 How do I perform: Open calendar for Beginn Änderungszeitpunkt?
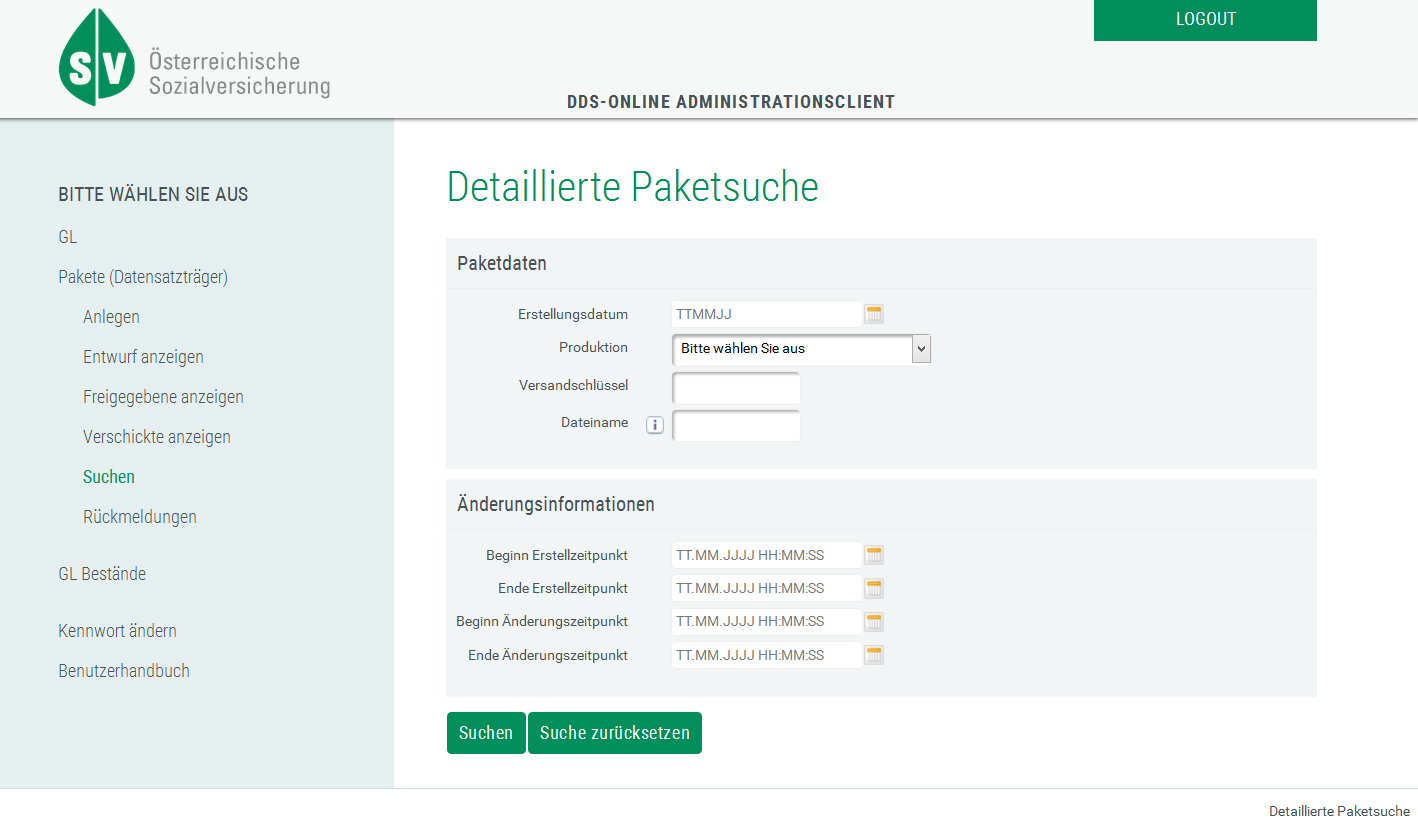point(874,622)
